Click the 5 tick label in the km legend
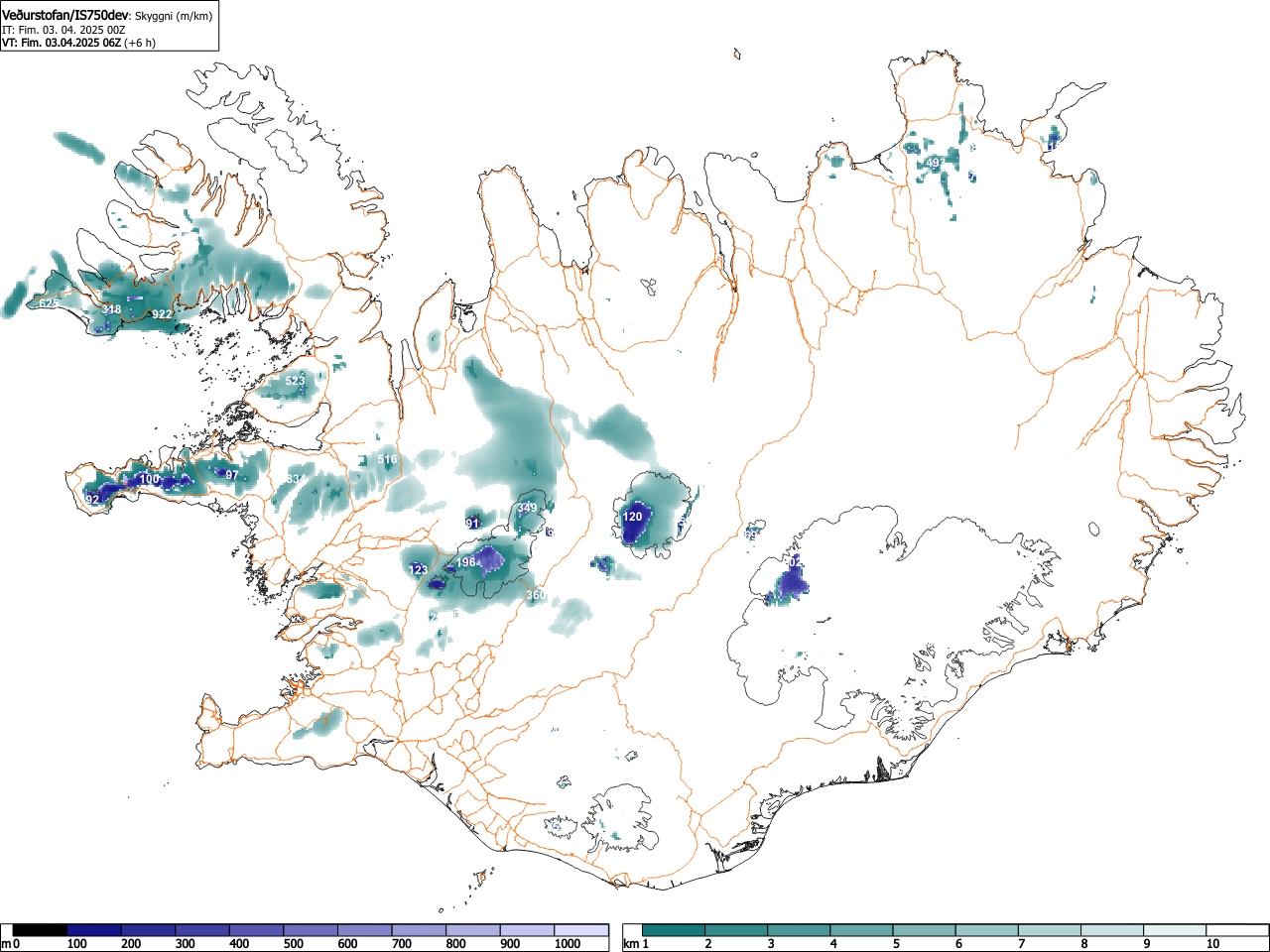This screenshot has width=1270, height=952. coord(896,944)
